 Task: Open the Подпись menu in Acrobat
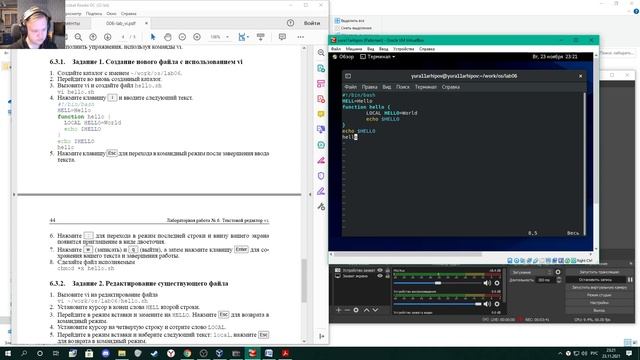pos(94,14)
